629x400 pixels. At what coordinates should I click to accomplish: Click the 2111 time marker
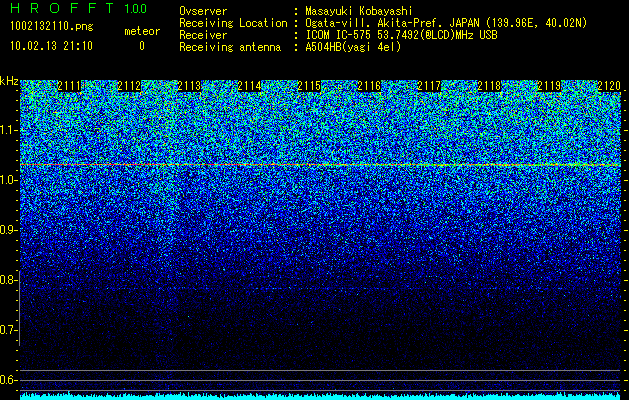pos(69,86)
